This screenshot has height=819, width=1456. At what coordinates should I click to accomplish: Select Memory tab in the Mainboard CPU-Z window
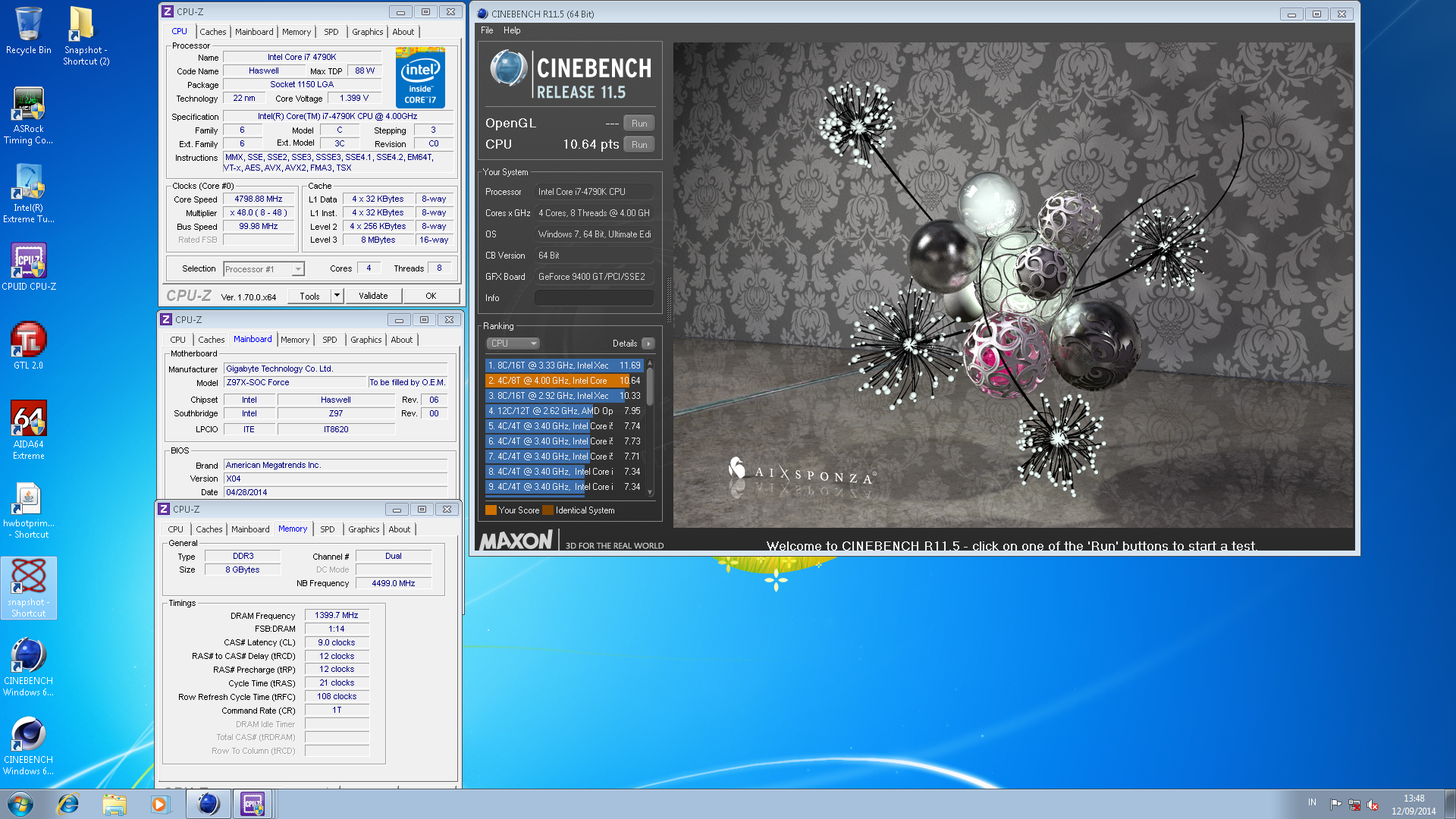tap(295, 340)
